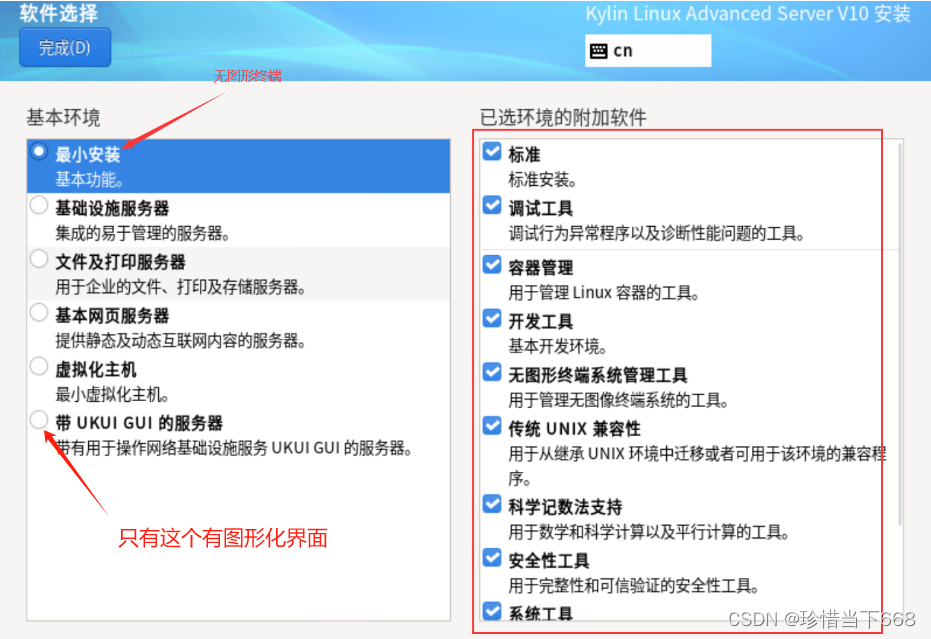The image size is (931, 639).
Task: Click 用于管理 Linux 容器的工具。 description
Action: pos(604,292)
